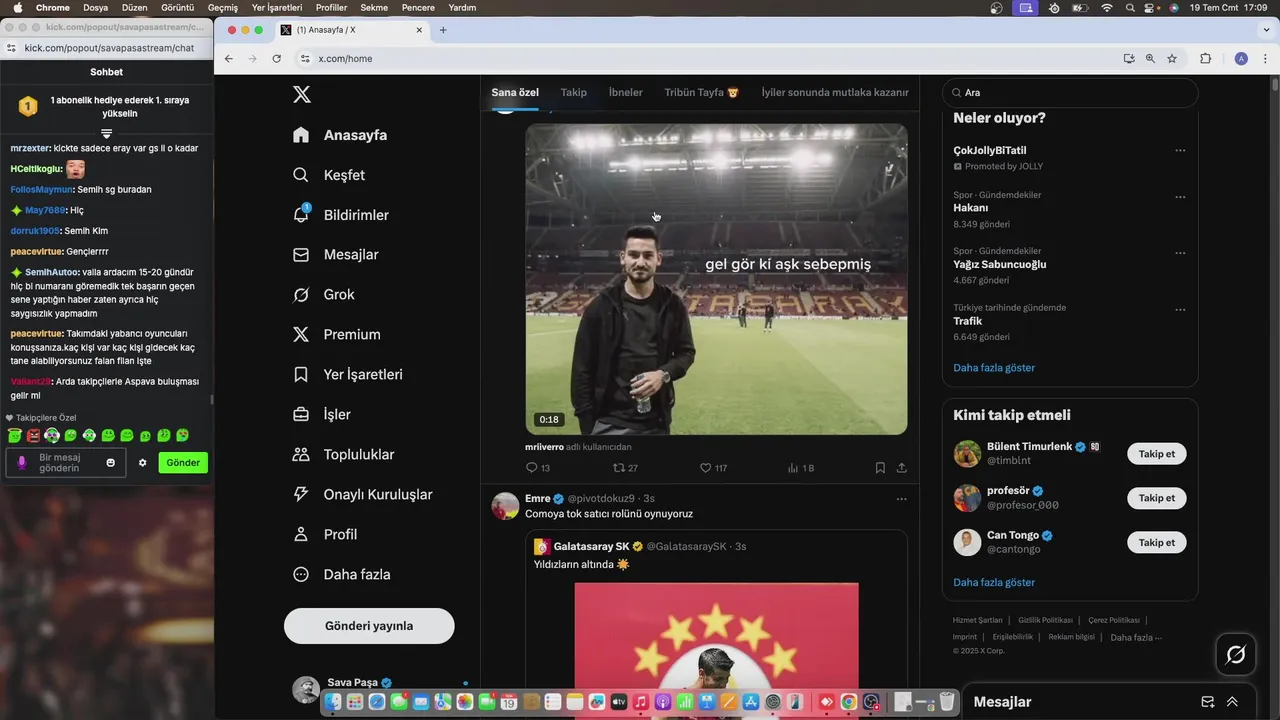Click the floating Grok button

(1236, 655)
